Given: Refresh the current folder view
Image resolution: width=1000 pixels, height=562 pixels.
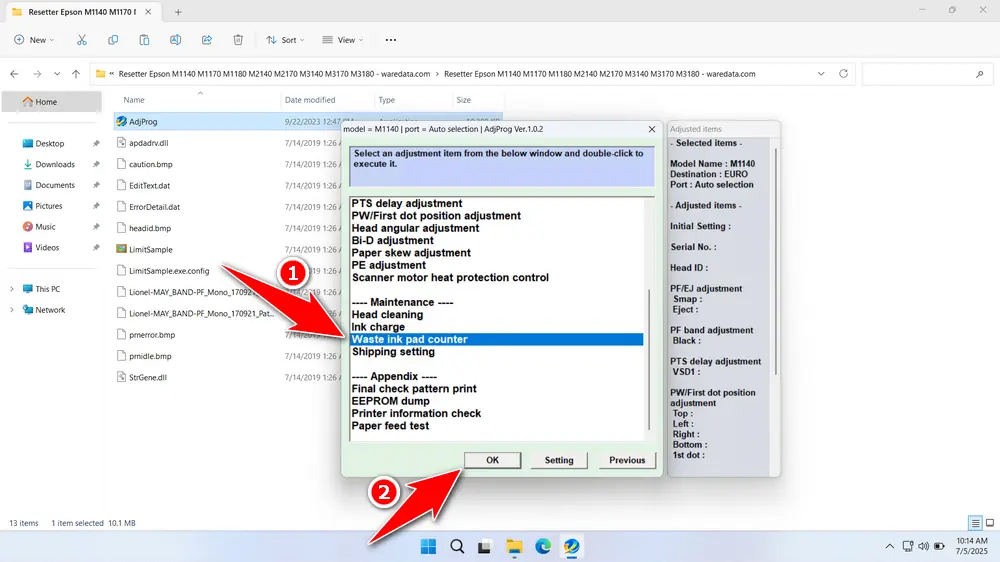Looking at the screenshot, I should (x=843, y=74).
